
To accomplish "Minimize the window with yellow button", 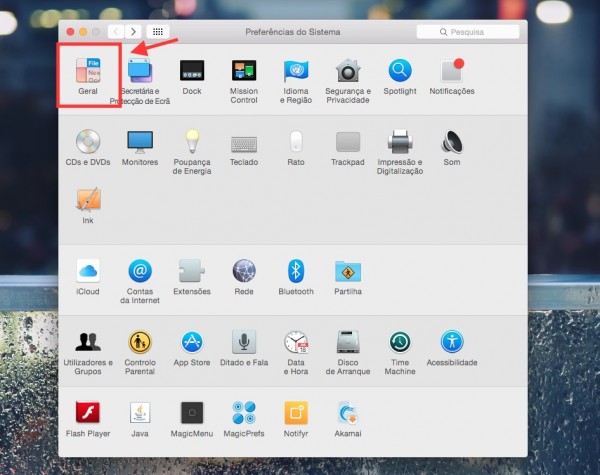I will pyautogui.click(x=83, y=32).
